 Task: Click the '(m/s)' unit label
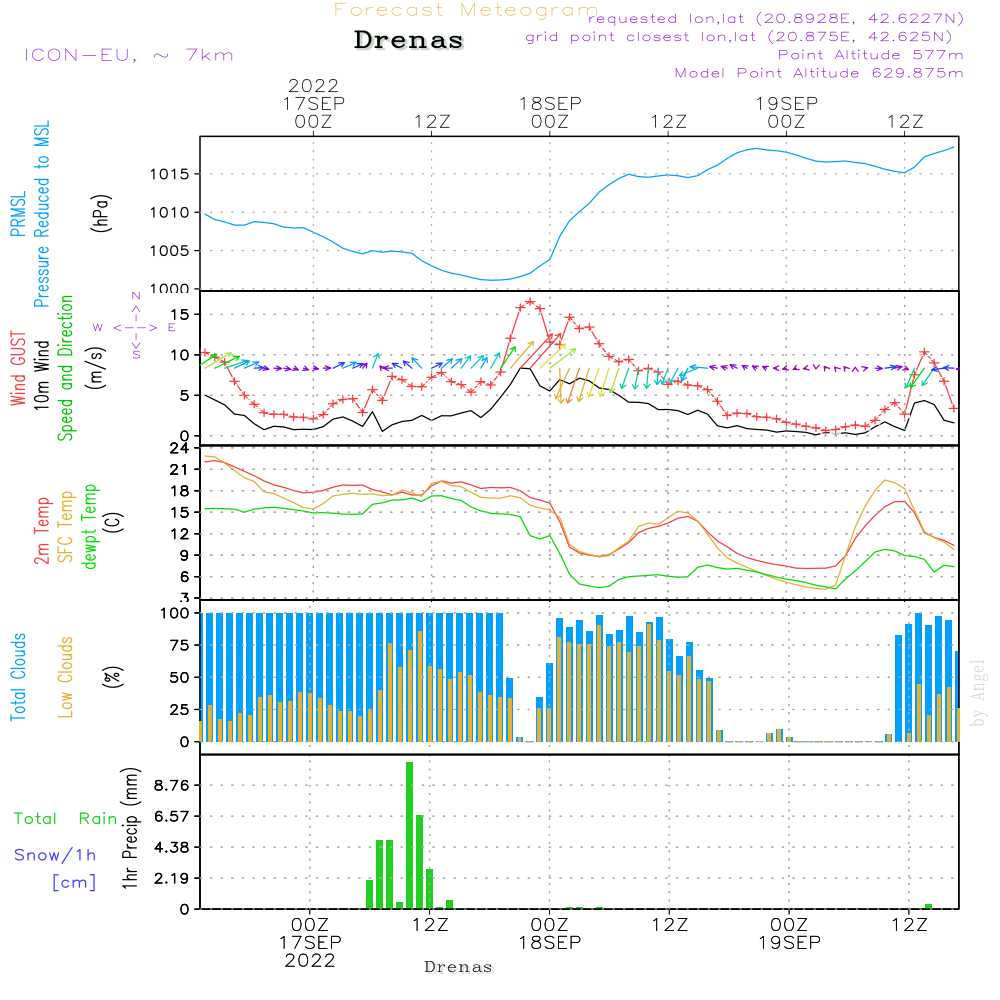pyautogui.click(x=95, y=368)
